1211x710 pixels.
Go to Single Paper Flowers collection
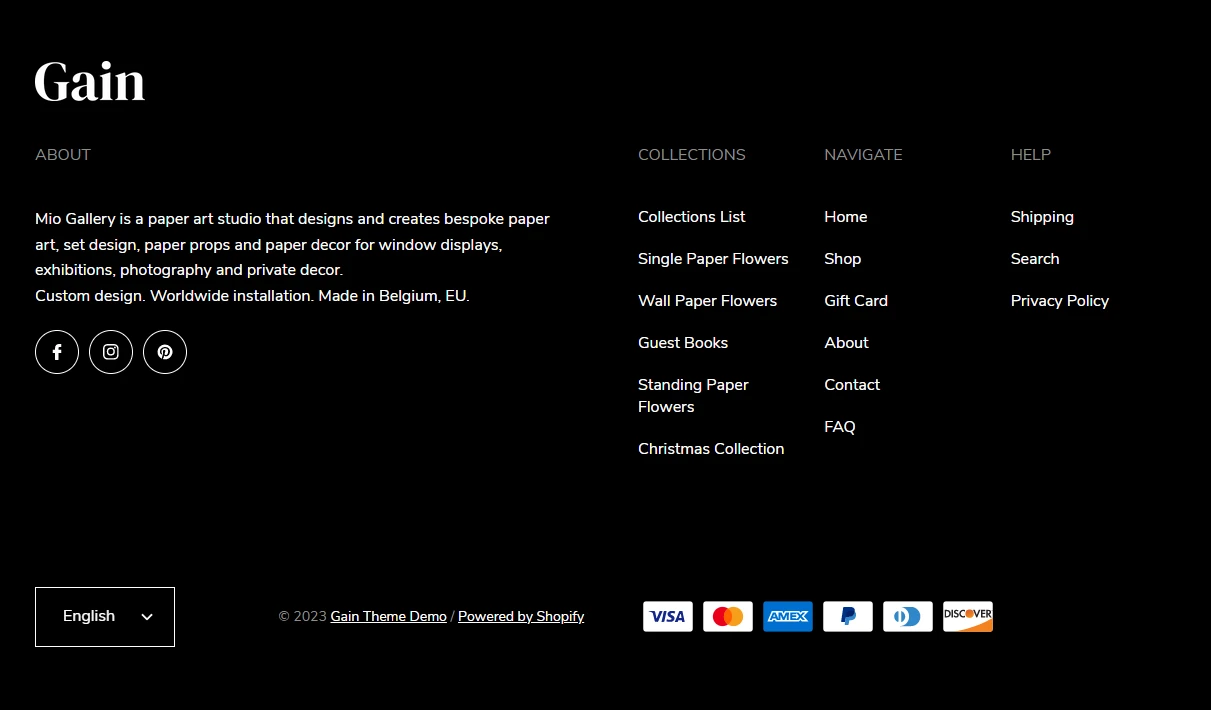click(713, 259)
